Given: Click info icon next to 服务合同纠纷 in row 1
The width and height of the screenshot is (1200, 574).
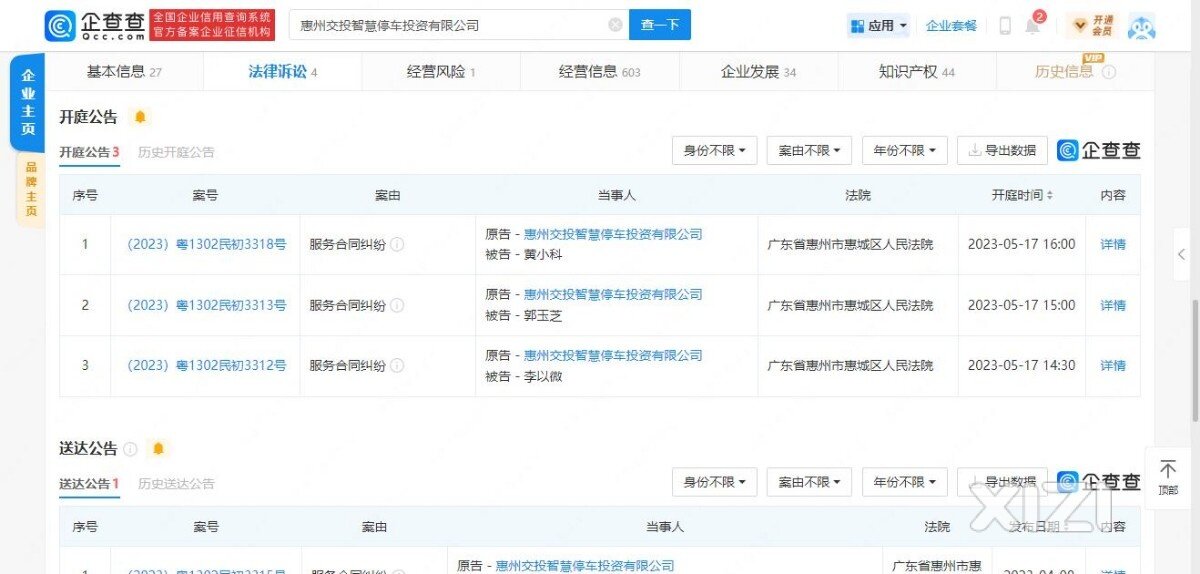Looking at the screenshot, I should [x=396, y=244].
